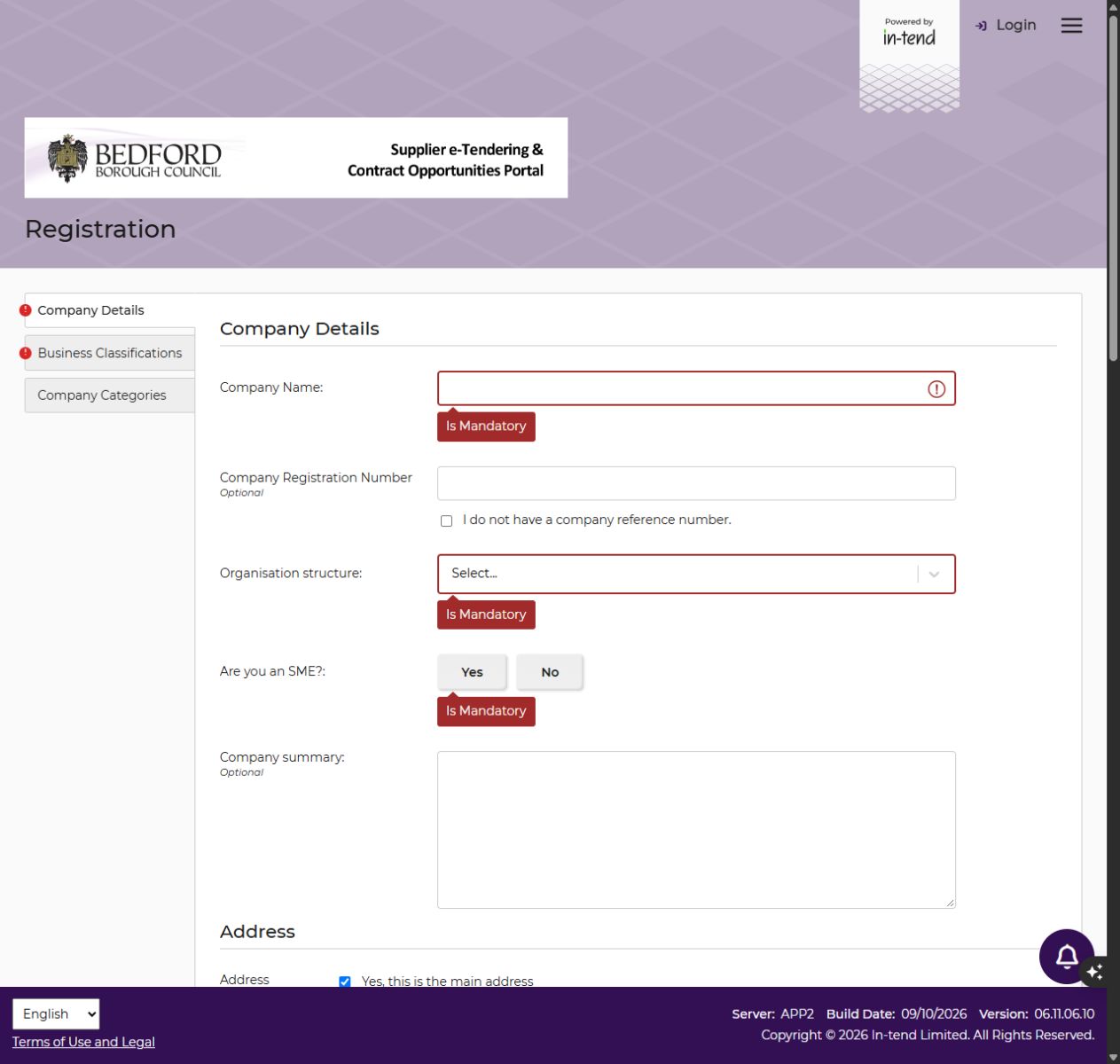Click the 'Is Mandatory' message under Company Name
The height and width of the screenshot is (1064, 1120).
pos(486,426)
